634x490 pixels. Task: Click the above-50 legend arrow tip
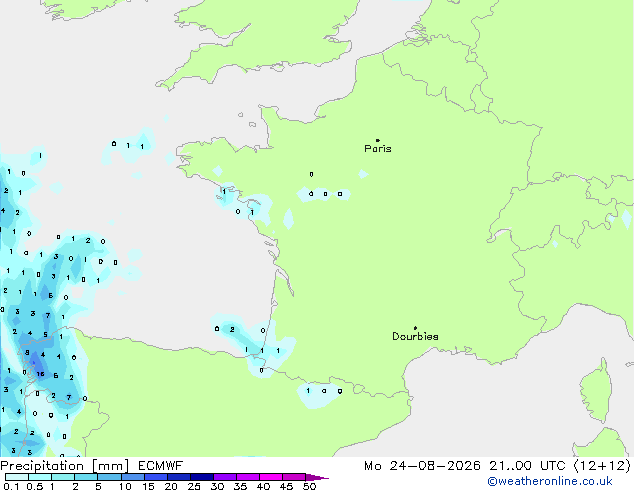pos(317,477)
